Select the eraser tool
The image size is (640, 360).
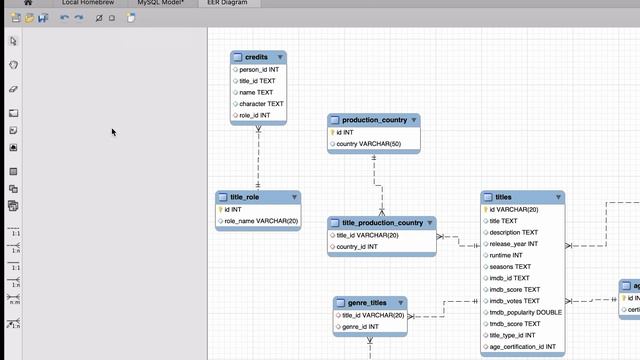tap(13, 89)
